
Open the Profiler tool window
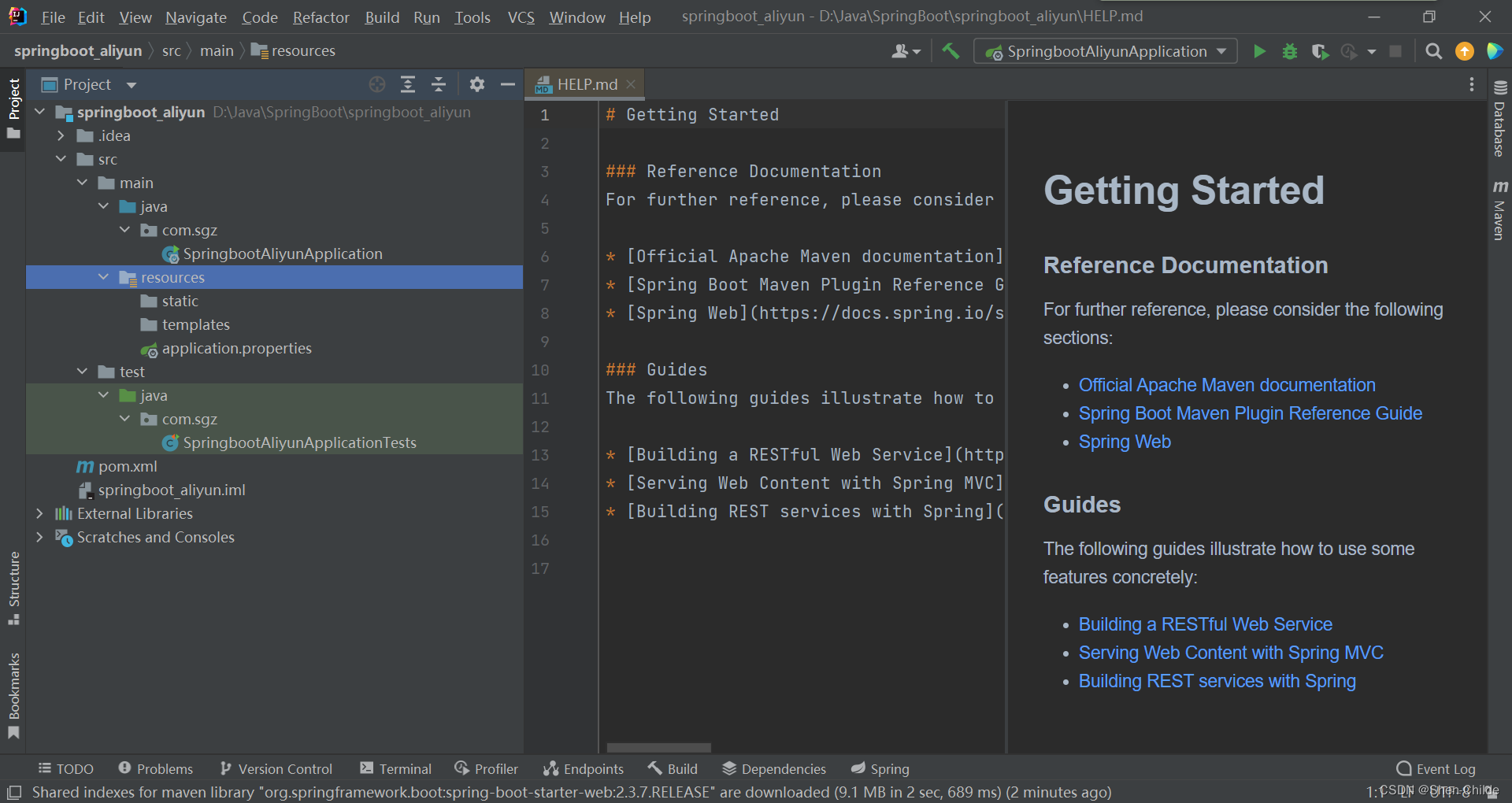(486, 769)
